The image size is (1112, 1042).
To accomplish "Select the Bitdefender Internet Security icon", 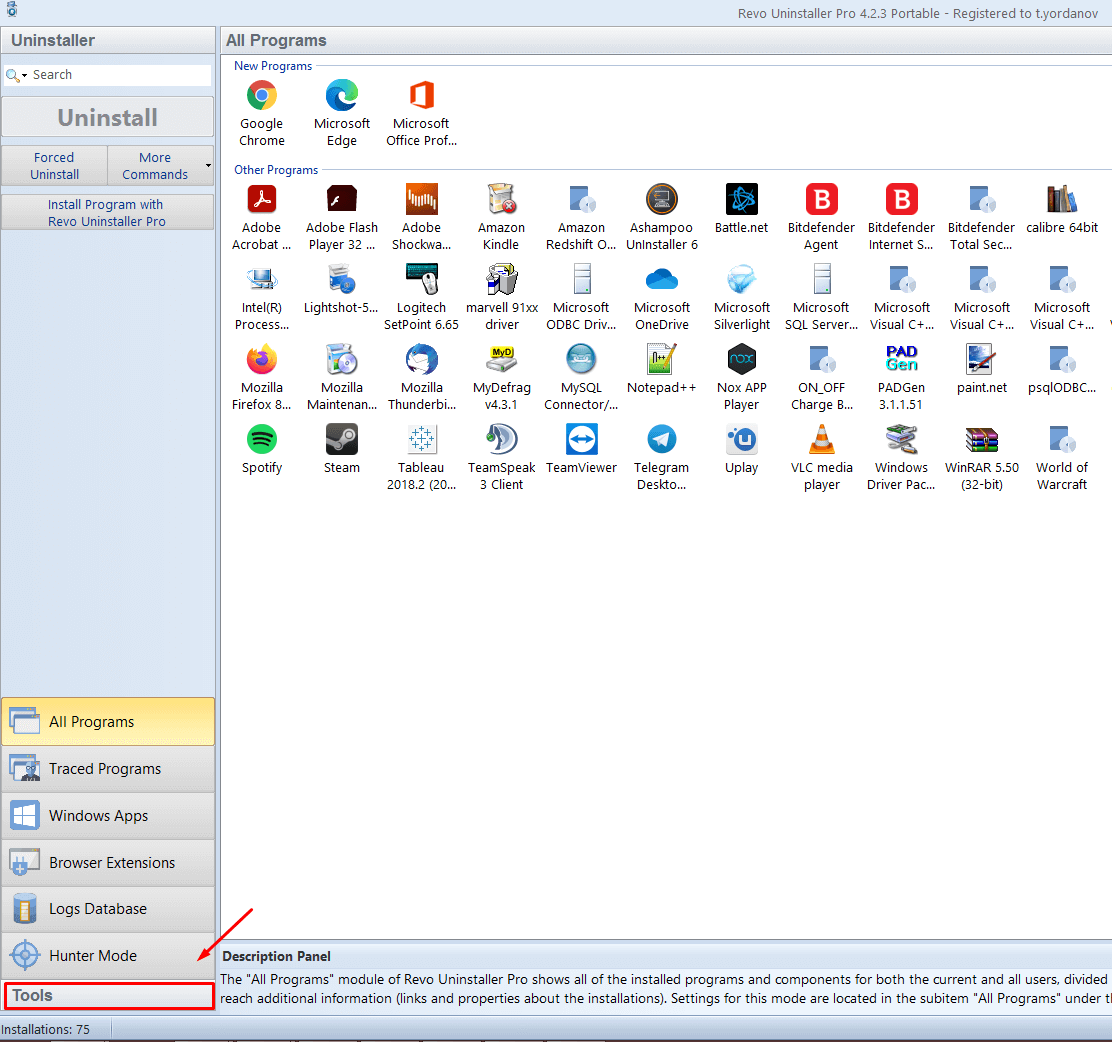I will click(901, 199).
